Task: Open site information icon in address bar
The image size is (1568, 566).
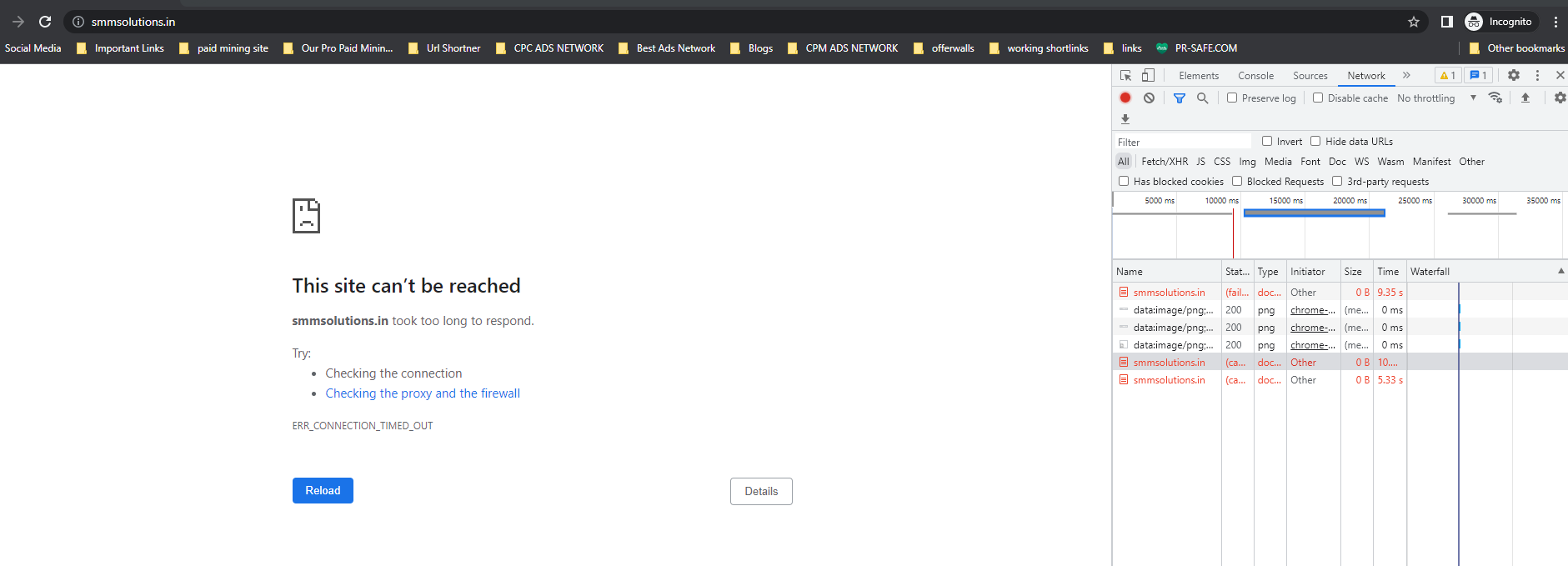Action: [78, 22]
